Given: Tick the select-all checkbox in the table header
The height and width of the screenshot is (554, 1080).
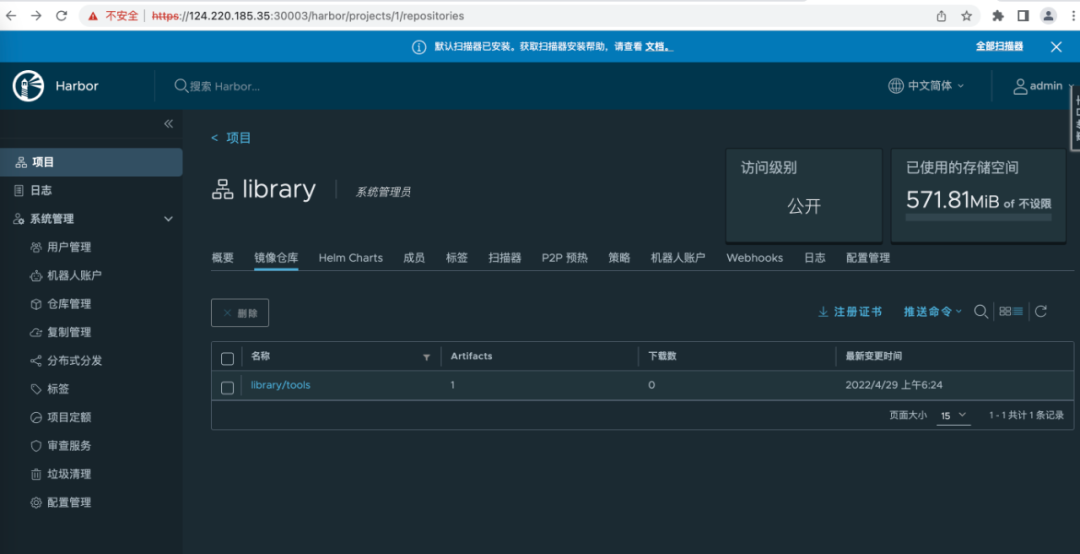Looking at the screenshot, I should click(x=227, y=358).
